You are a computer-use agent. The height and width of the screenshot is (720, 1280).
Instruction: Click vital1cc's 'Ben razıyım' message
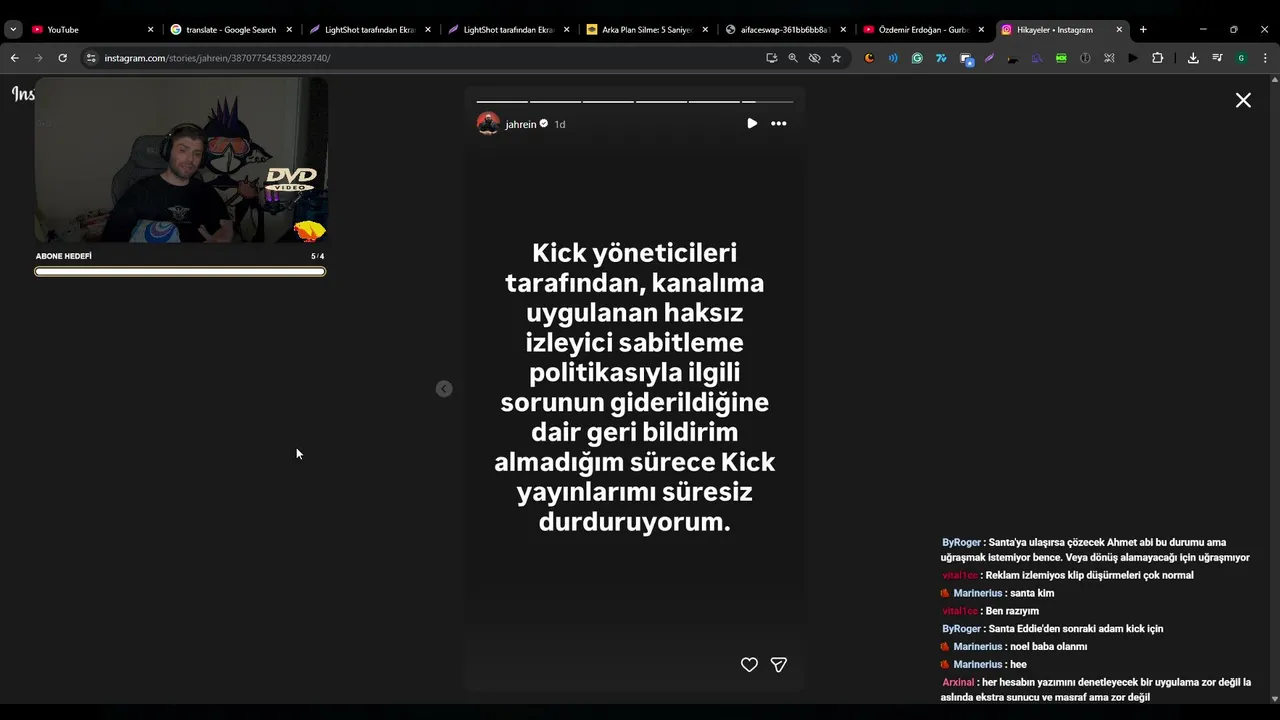pos(991,611)
